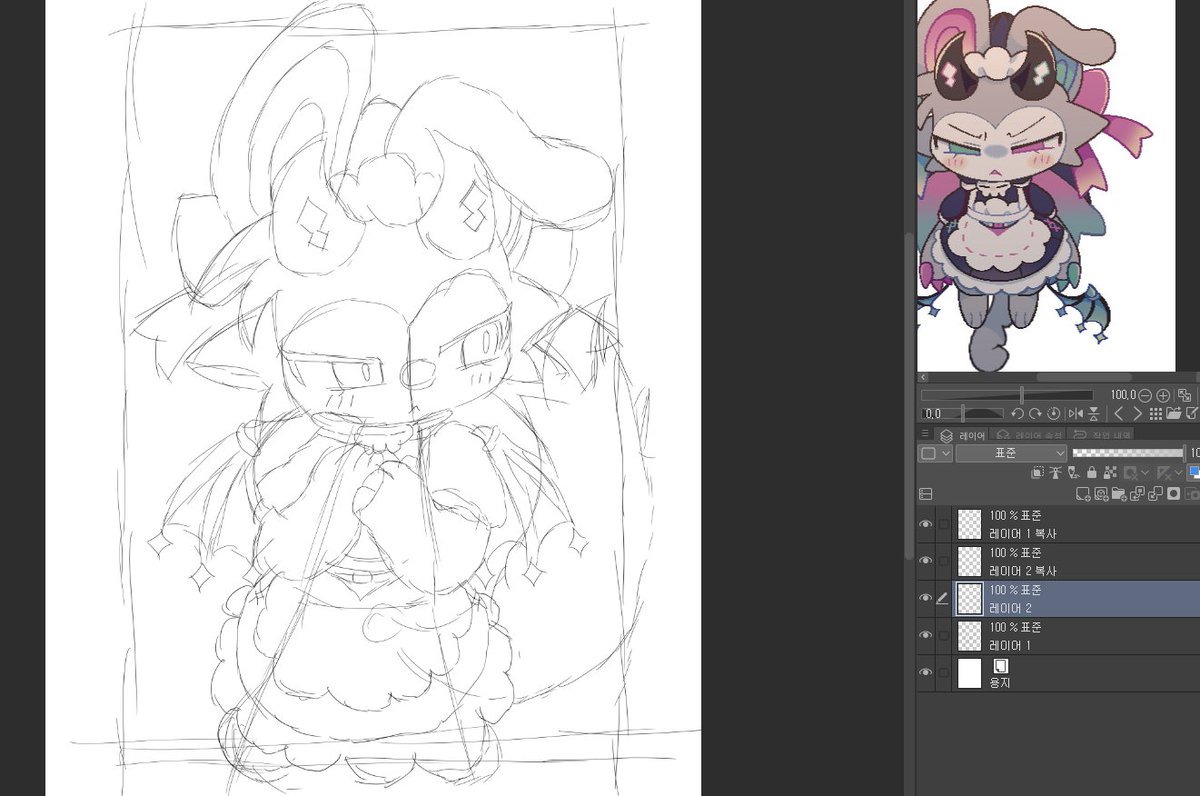Create a new vector layer
The width and height of the screenshot is (1200, 796).
[x=1101, y=494]
